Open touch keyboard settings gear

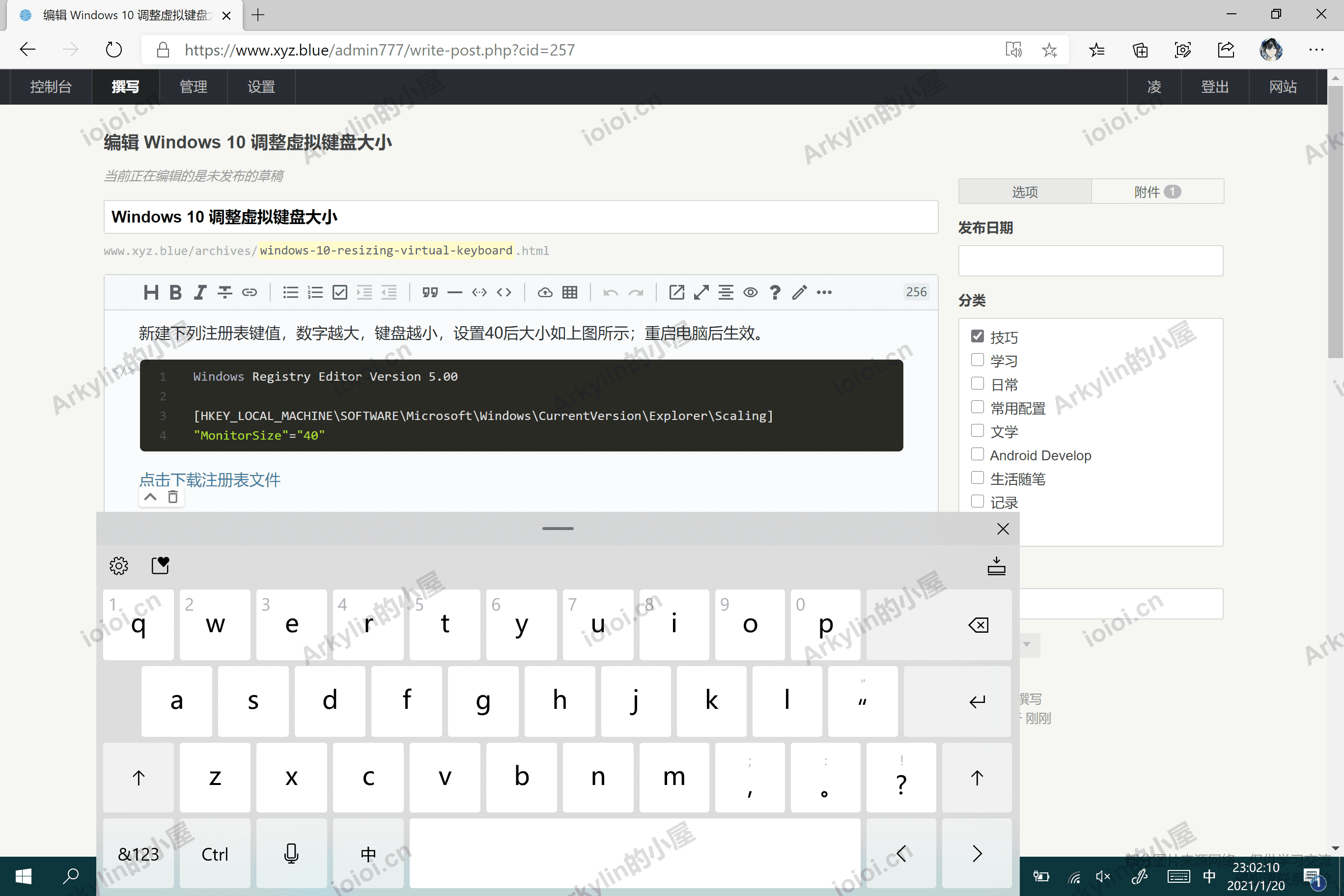tap(119, 566)
